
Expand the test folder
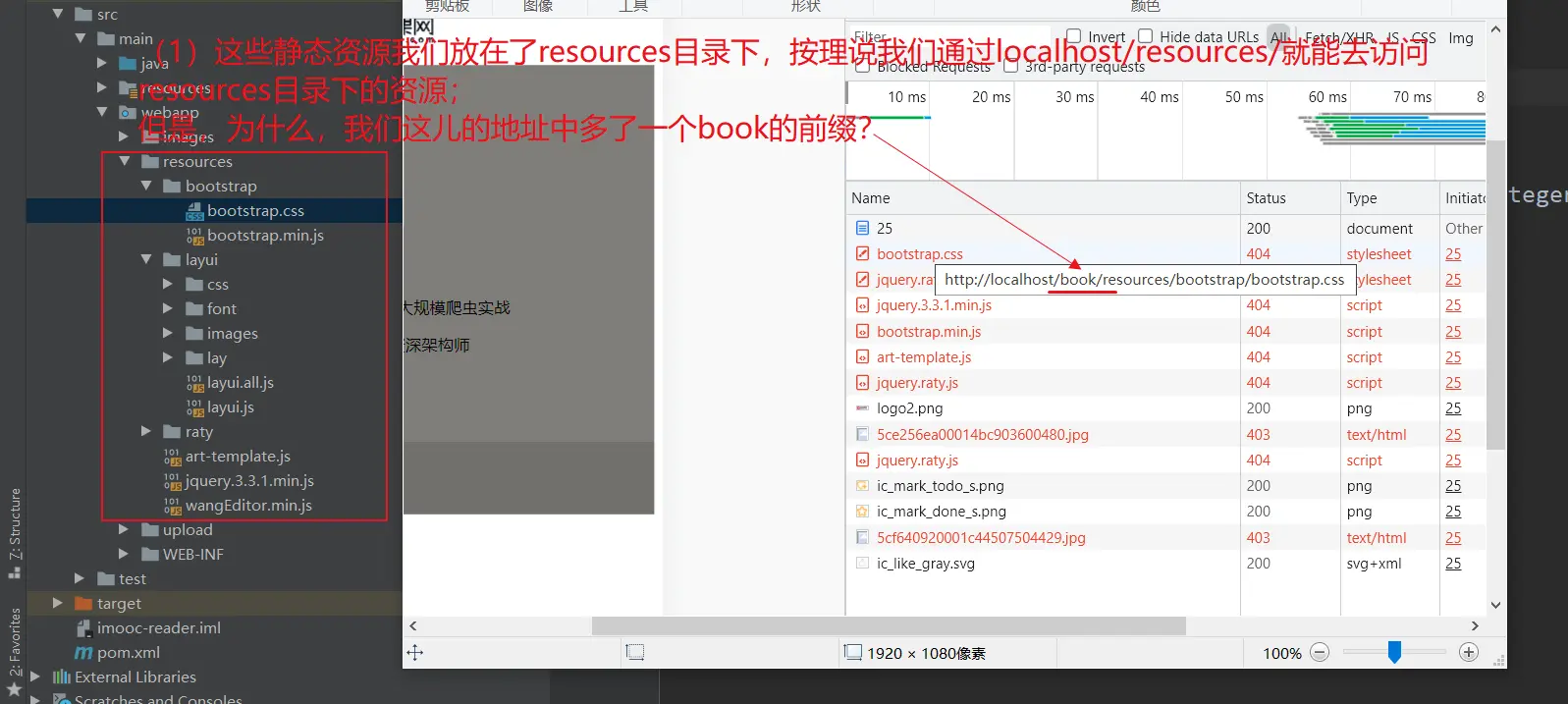pos(80,578)
